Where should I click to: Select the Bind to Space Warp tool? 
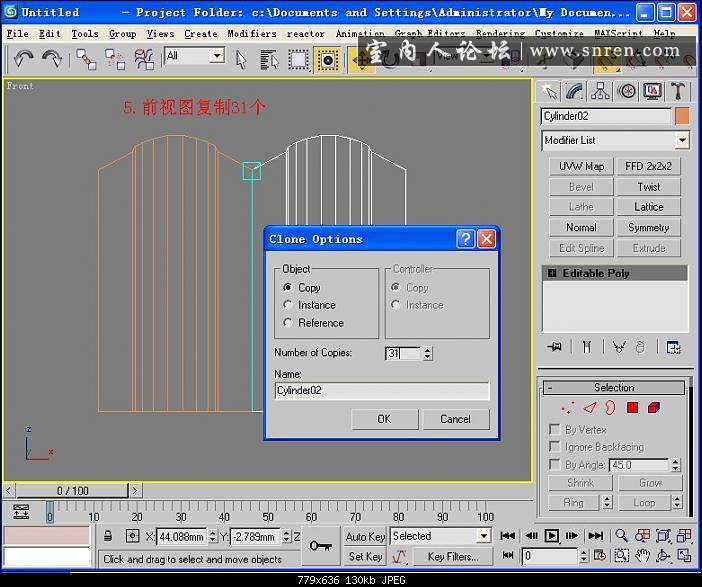click(144, 60)
